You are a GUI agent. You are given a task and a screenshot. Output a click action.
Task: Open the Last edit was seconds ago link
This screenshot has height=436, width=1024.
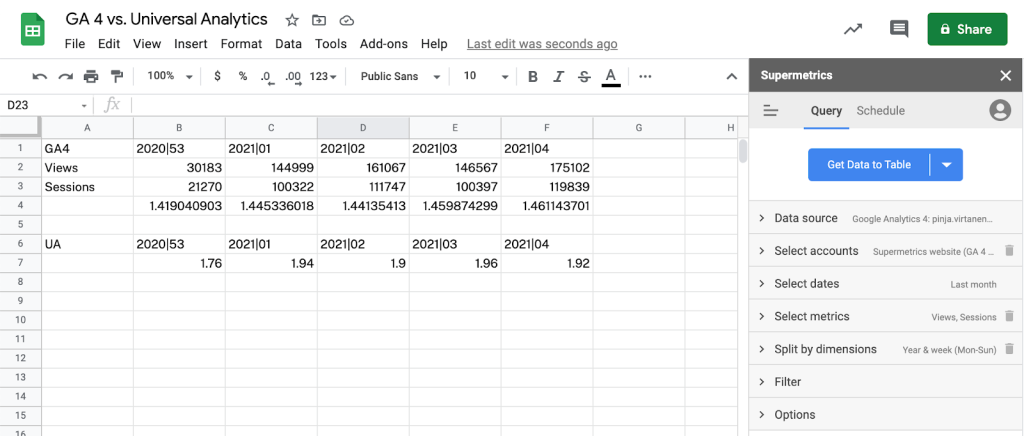coord(542,44)
